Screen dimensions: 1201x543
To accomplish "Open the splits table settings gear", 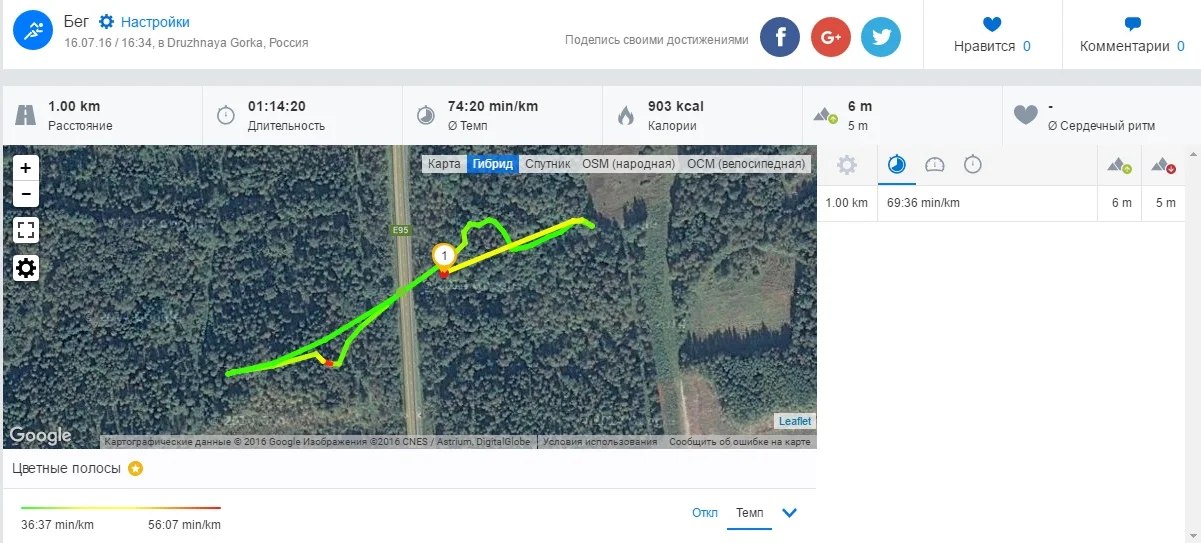I will [847, 165].
